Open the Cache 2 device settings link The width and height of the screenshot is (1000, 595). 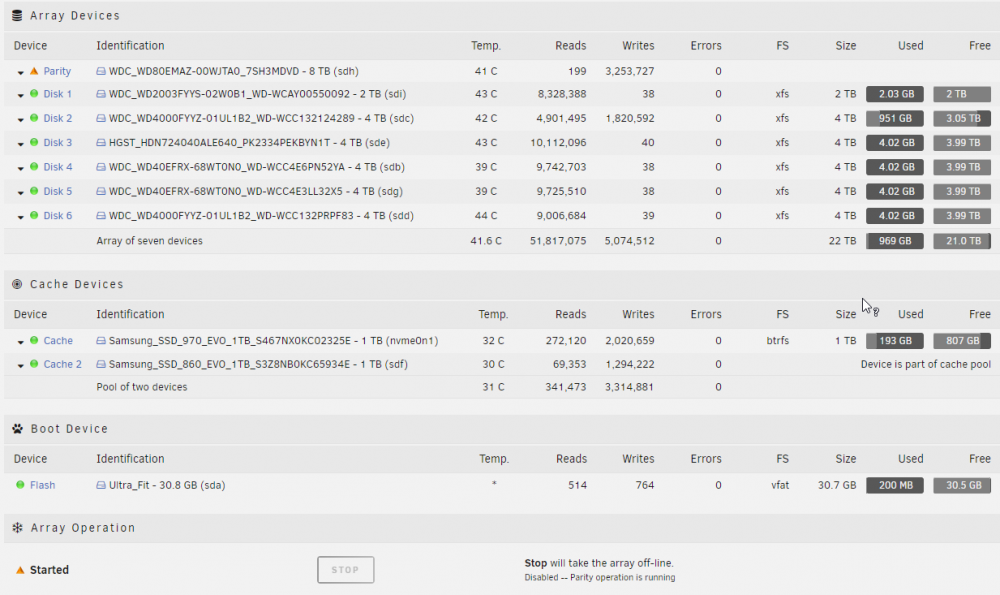pos(62,364)
